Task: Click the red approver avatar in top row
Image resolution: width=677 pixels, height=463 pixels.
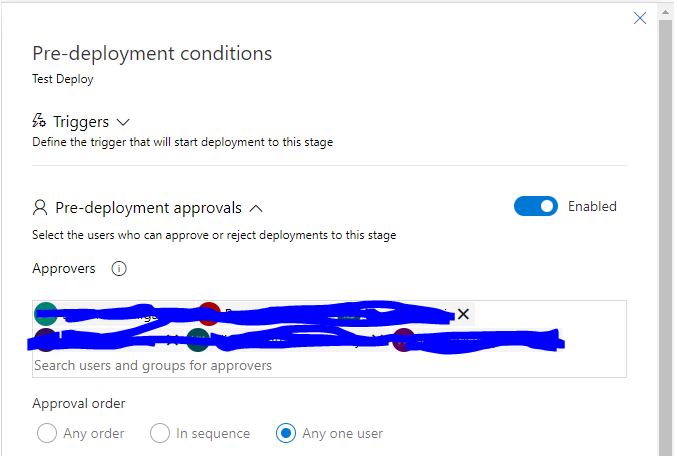Action: click(x=209, y=313)
